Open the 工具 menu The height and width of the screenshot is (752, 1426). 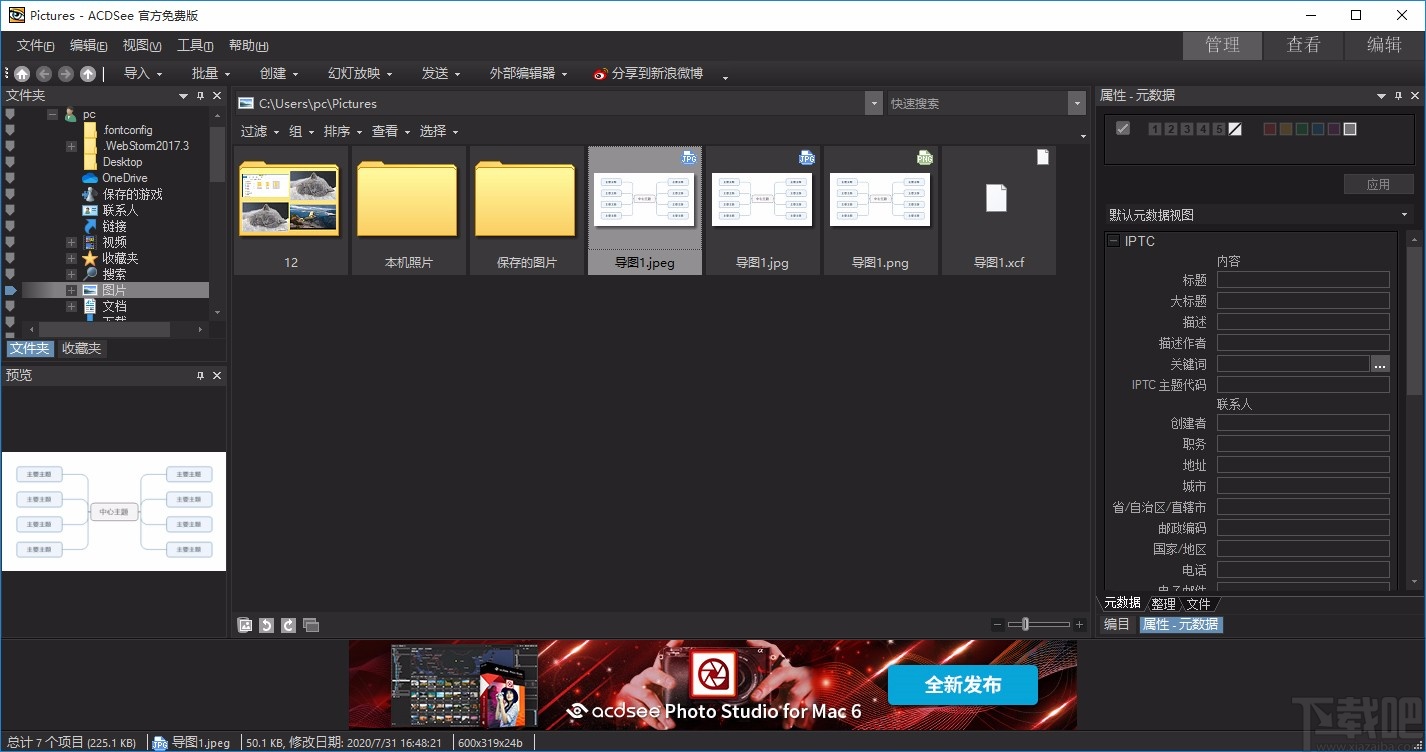[195, 46]
